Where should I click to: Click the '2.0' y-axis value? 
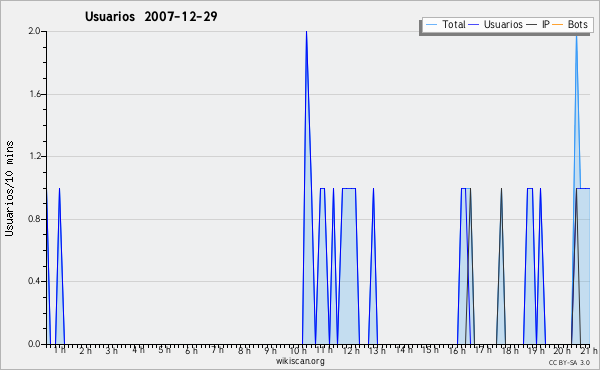[x=34, y=31]
